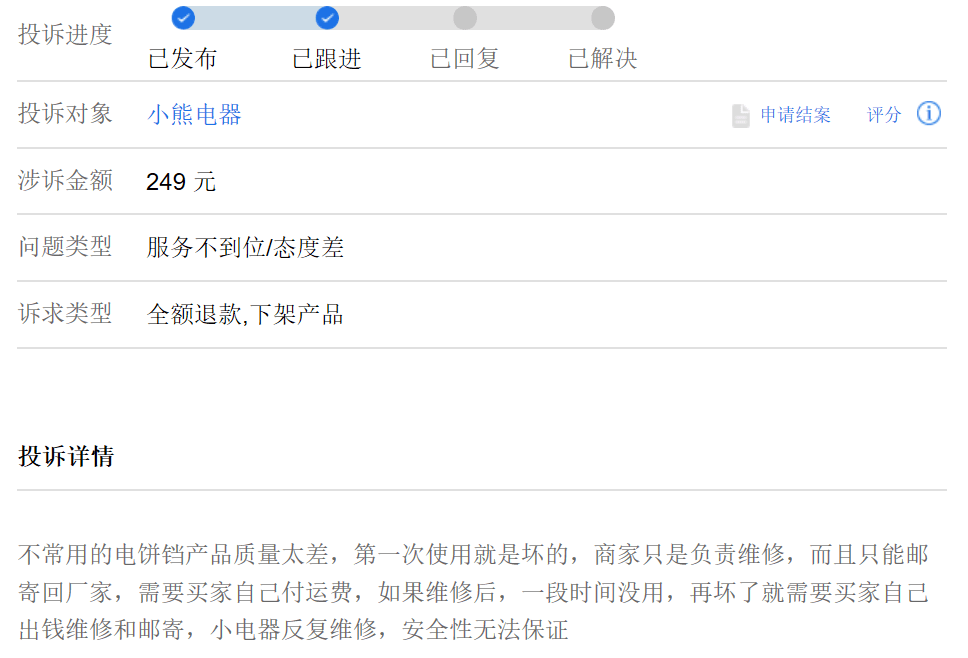The width and height of the screenshot is (968, 658).
Task: Click the 投诉对象 field label
Action: click(x=66, y=113)
